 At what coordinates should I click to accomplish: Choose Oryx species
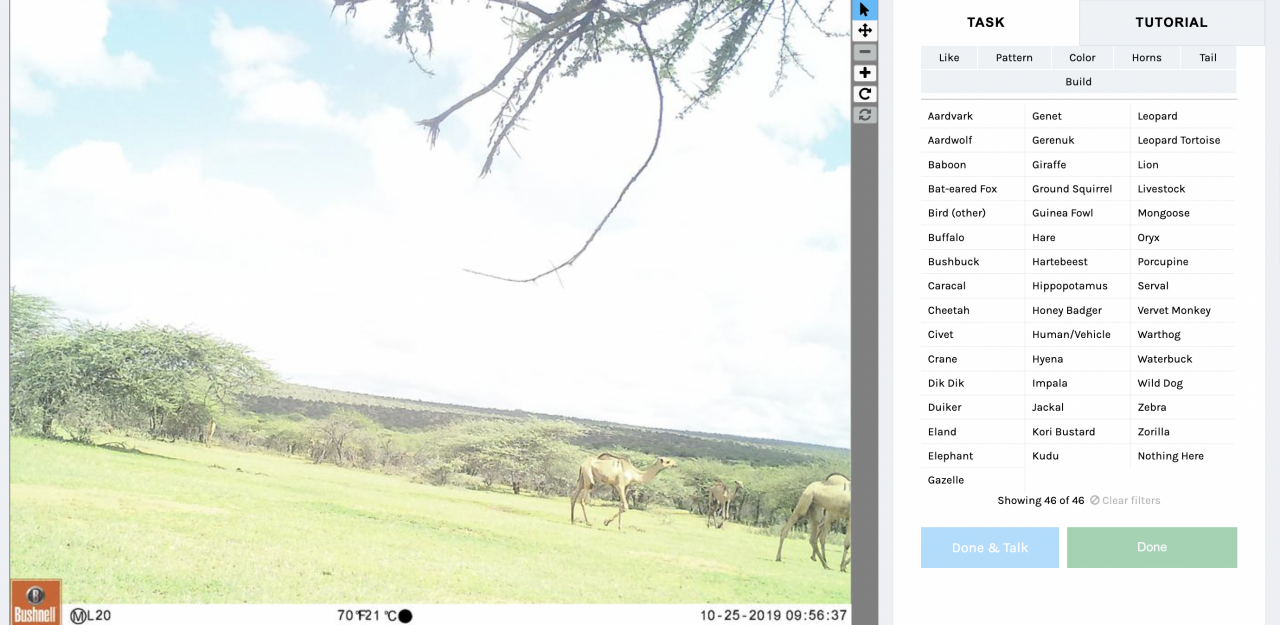click(x=1184, y=238)
